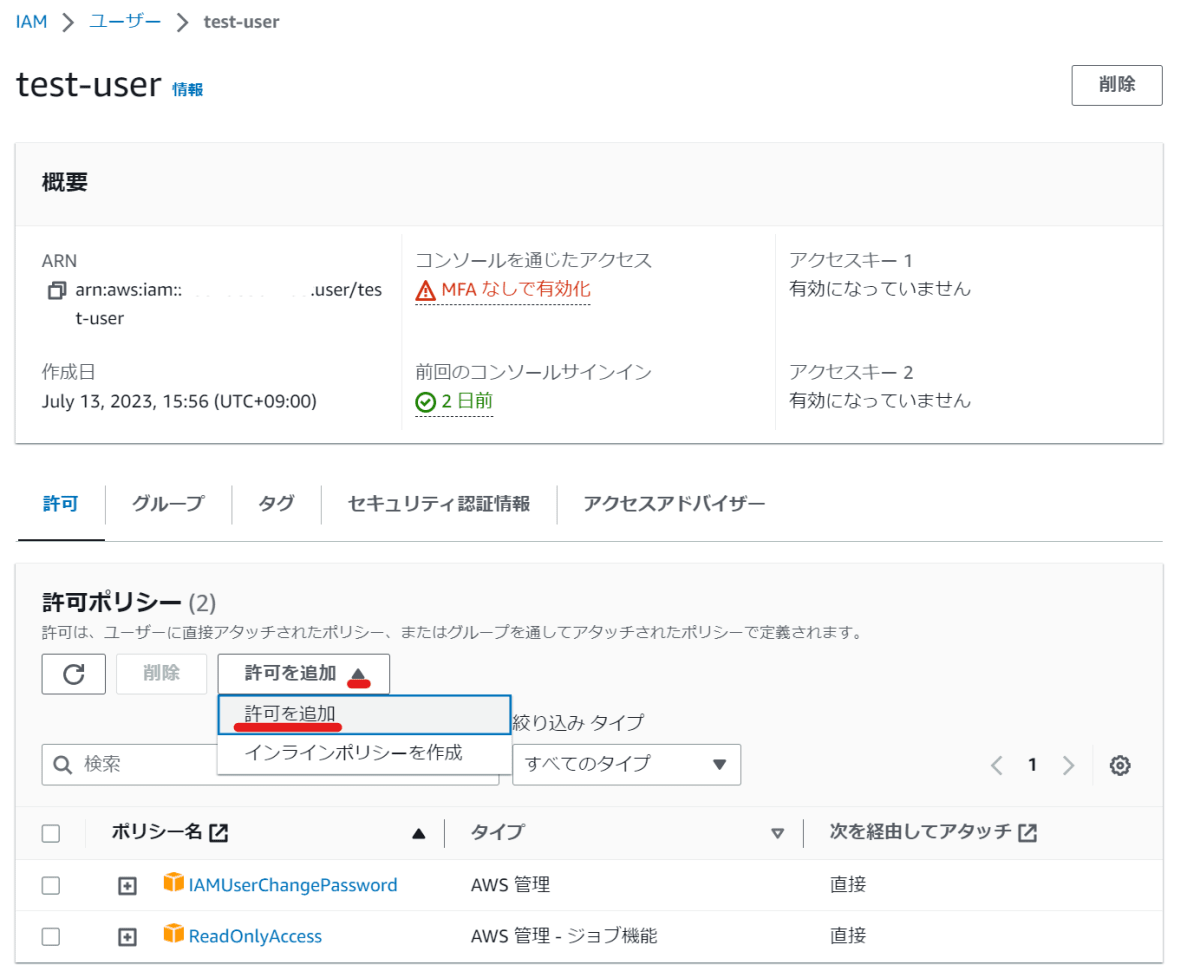Copy the ARN with the copy icon
Viewport: 1200px width, 971px height.
pyautogui.click(x=56, y=291)
